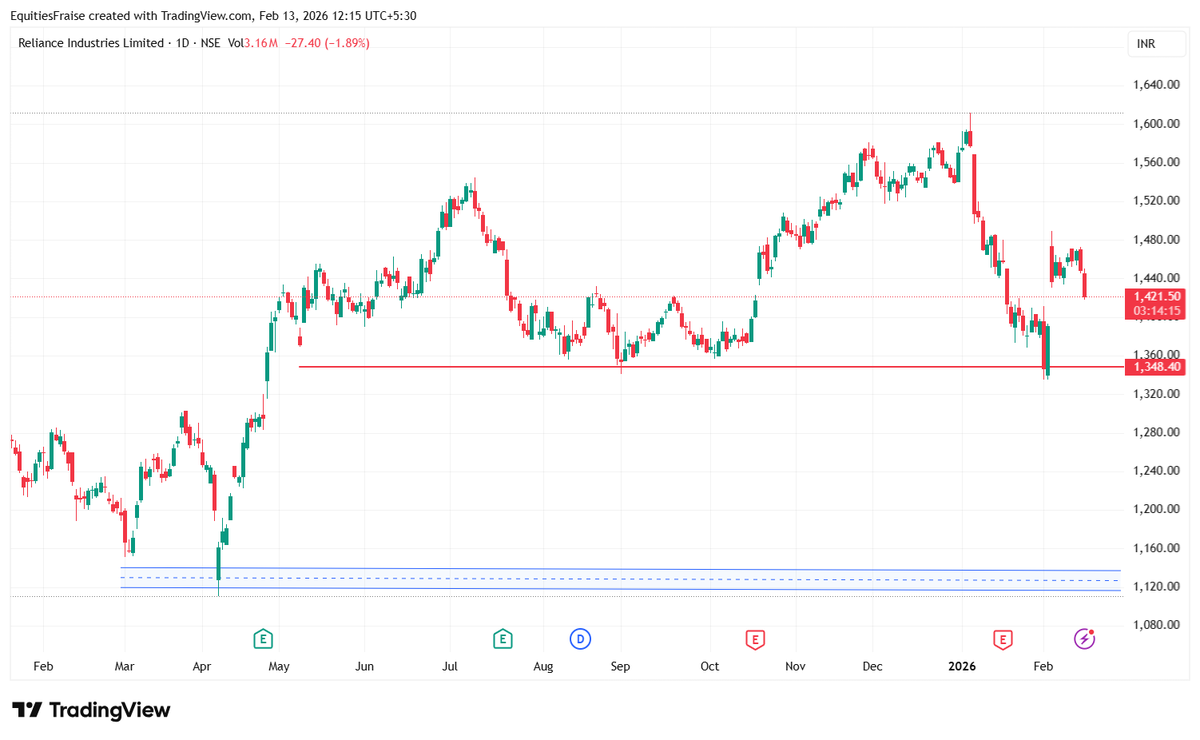This screenshot has height=740, width=1200.
Task: Click the Oct label on the time axis
Action: click(709, 666)
